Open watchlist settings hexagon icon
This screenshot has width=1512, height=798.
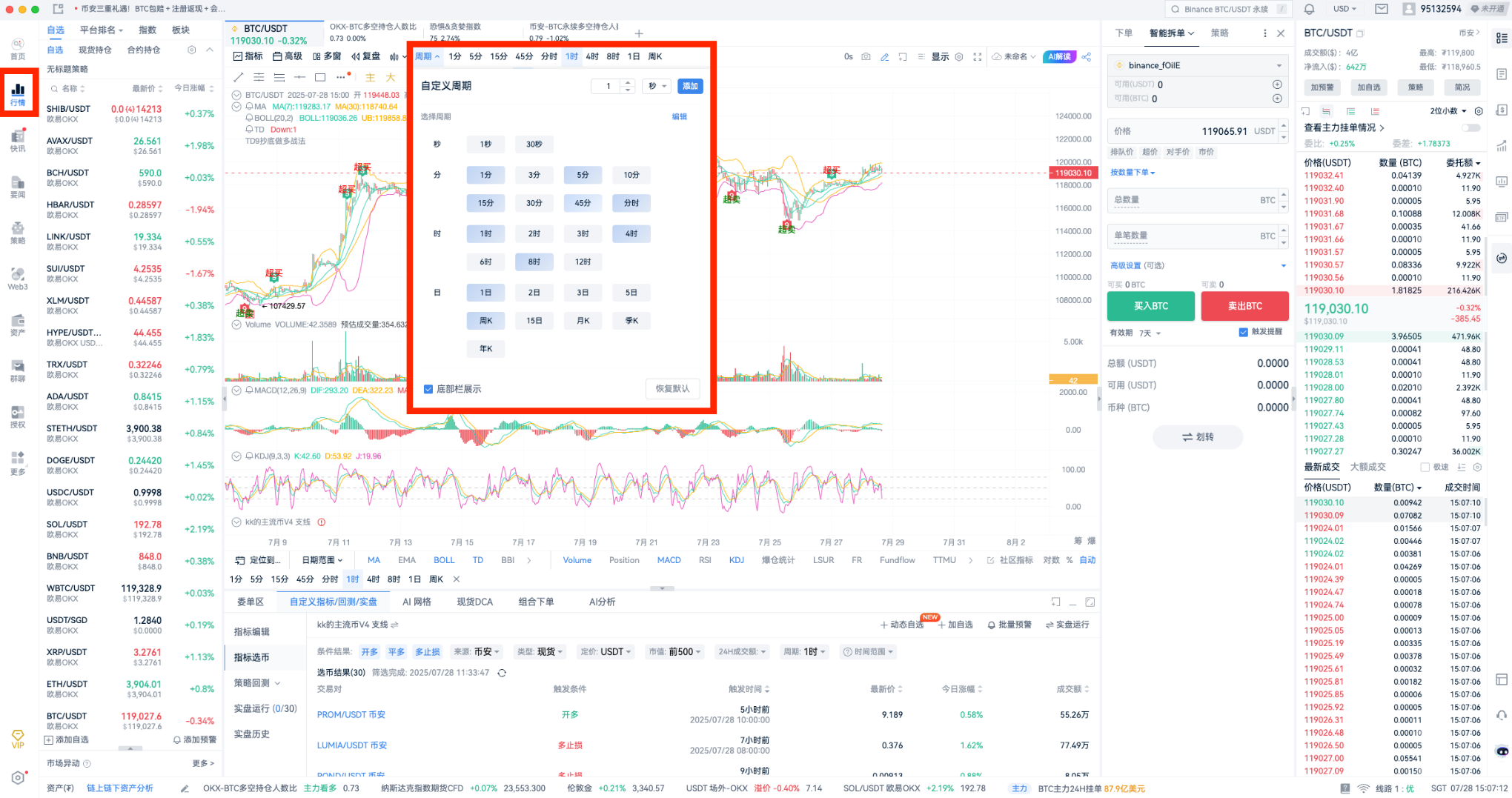click(x=191, y=50)
